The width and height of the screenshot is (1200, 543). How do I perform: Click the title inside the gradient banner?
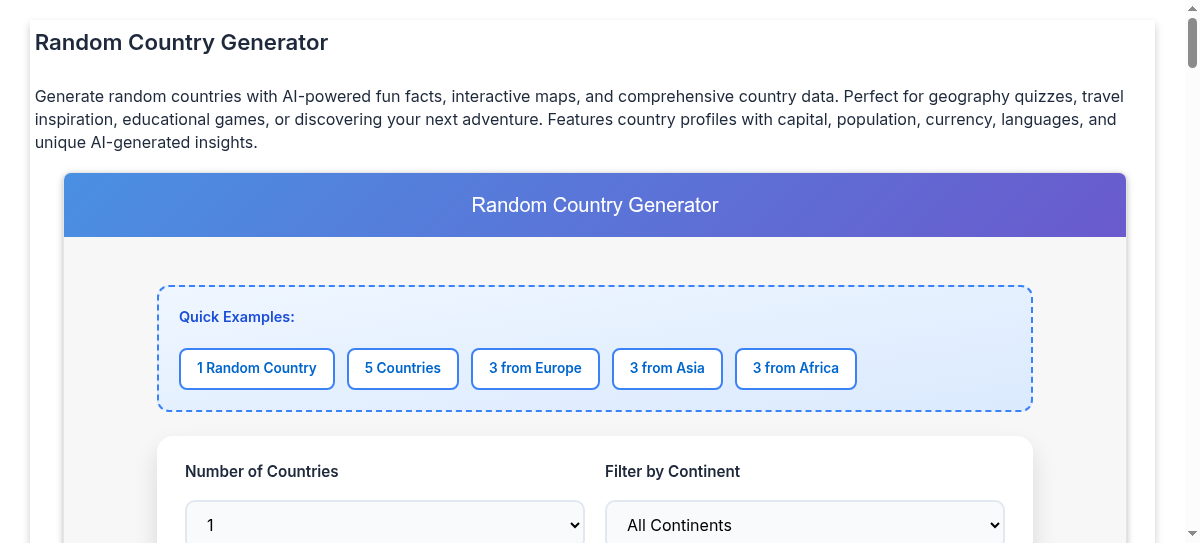[x=595, y=205]
